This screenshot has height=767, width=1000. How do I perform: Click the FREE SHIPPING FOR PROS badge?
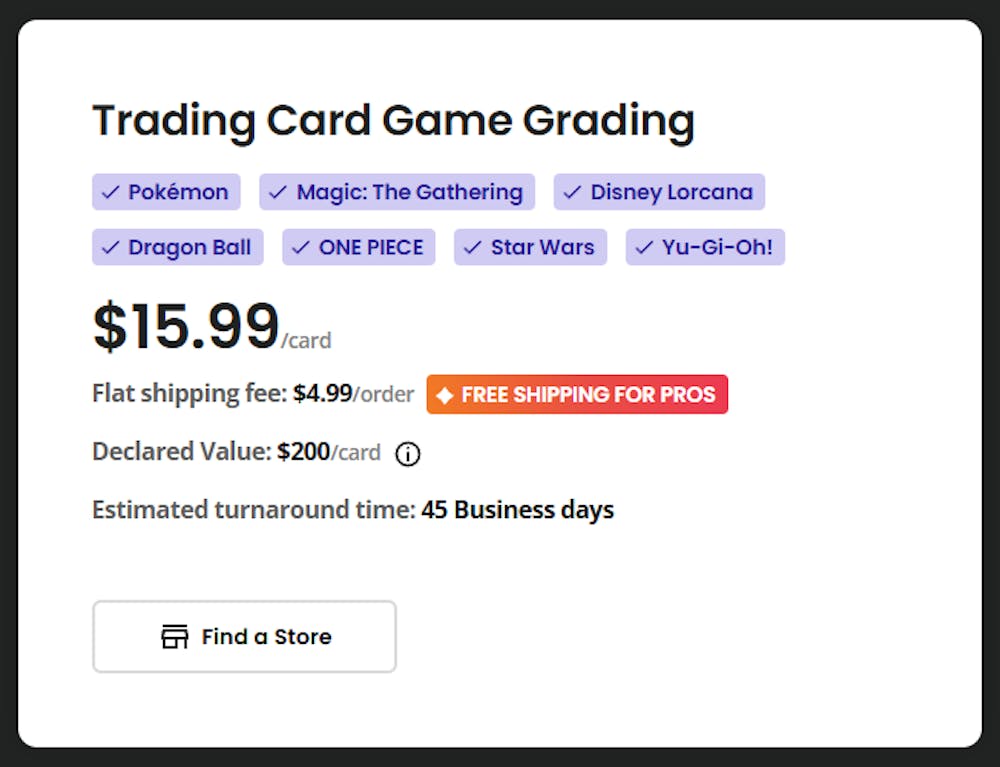(x=577, y=394)
